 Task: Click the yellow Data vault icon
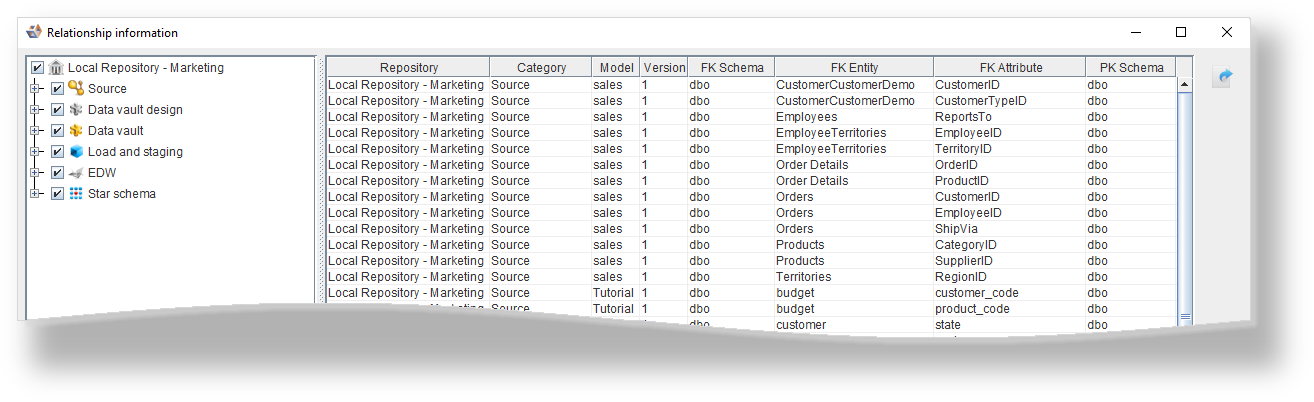click(x=76, y=130)
